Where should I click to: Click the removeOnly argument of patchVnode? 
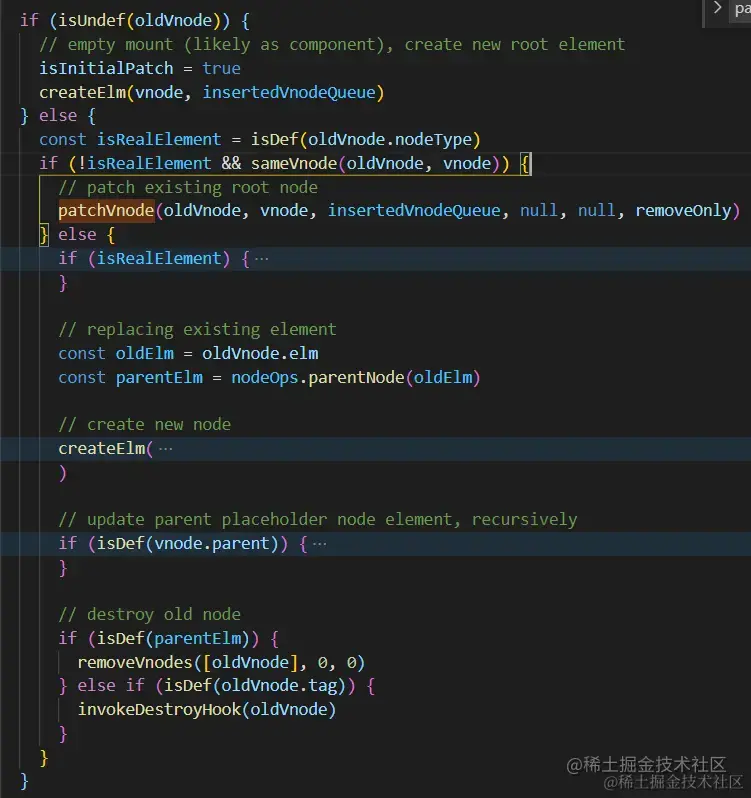pos(683,211)
